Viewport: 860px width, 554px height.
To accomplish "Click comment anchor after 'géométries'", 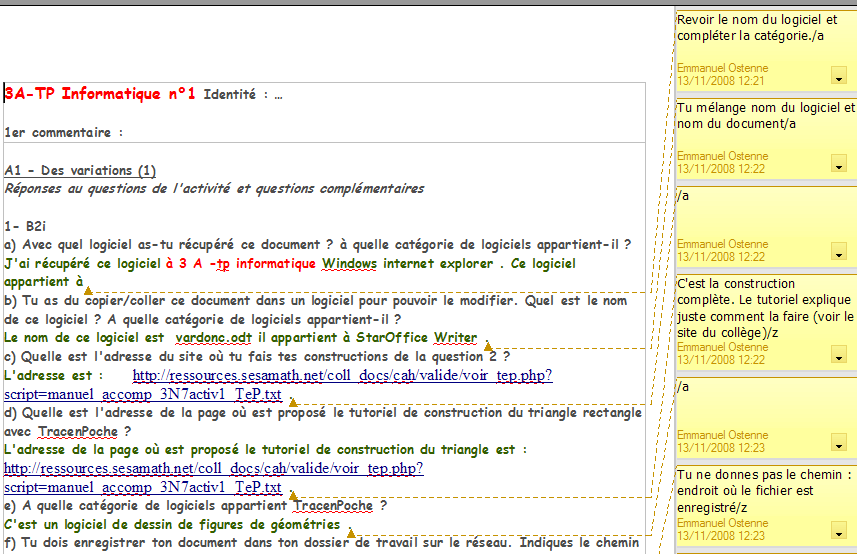I will 351,533.
